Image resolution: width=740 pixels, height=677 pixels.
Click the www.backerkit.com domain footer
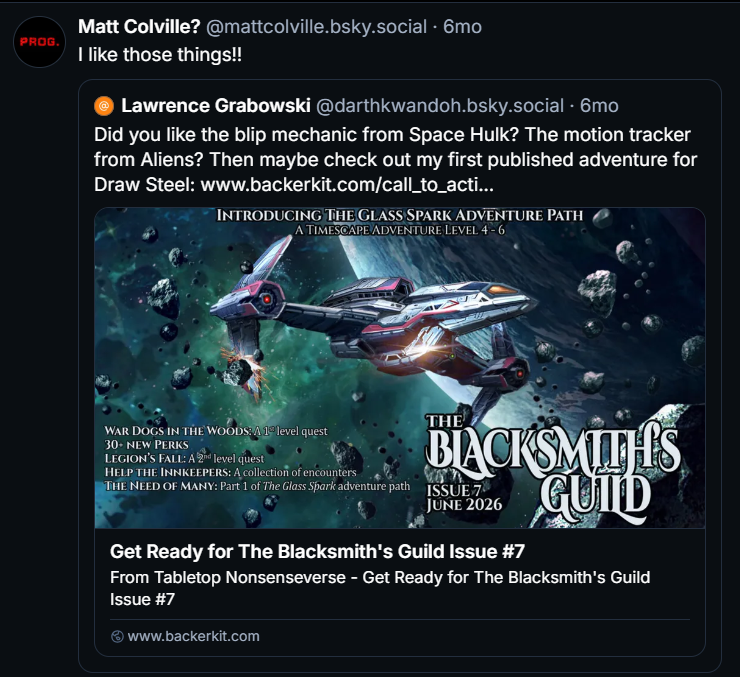193,636
